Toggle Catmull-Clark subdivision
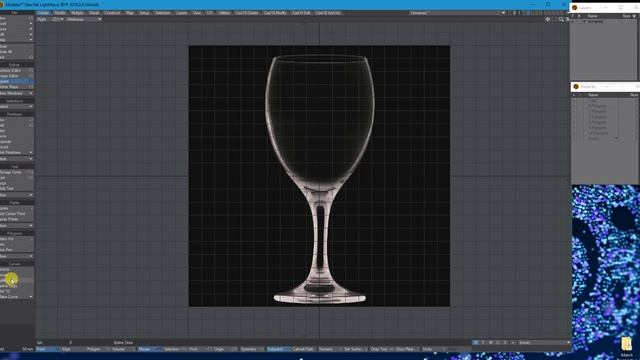This screenshot has height=360, width=640. pyautogui.click(x=303, y=349)
